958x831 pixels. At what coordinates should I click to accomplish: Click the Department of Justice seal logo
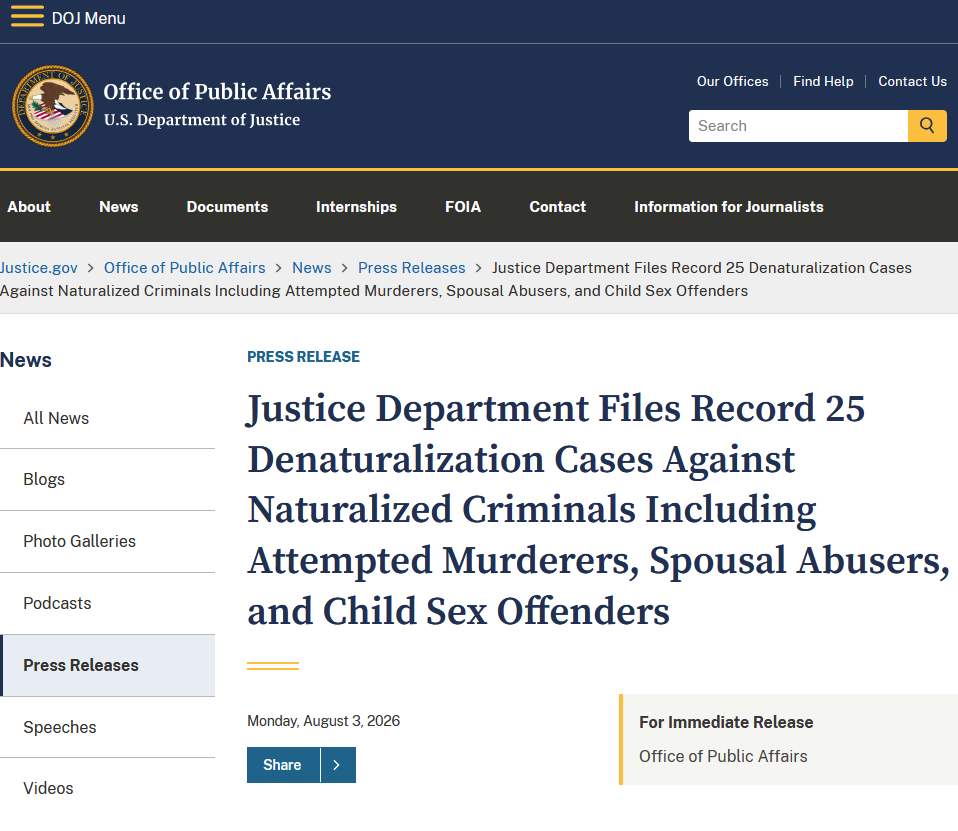(53, 106)
